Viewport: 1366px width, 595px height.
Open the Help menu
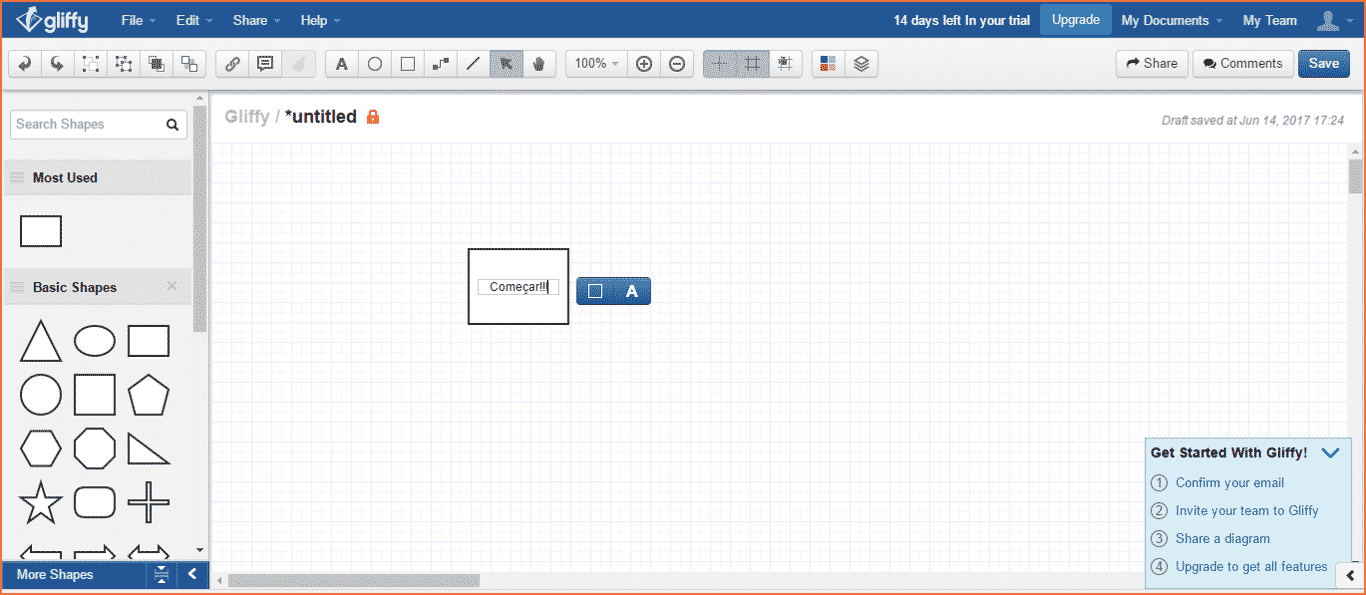320,20
